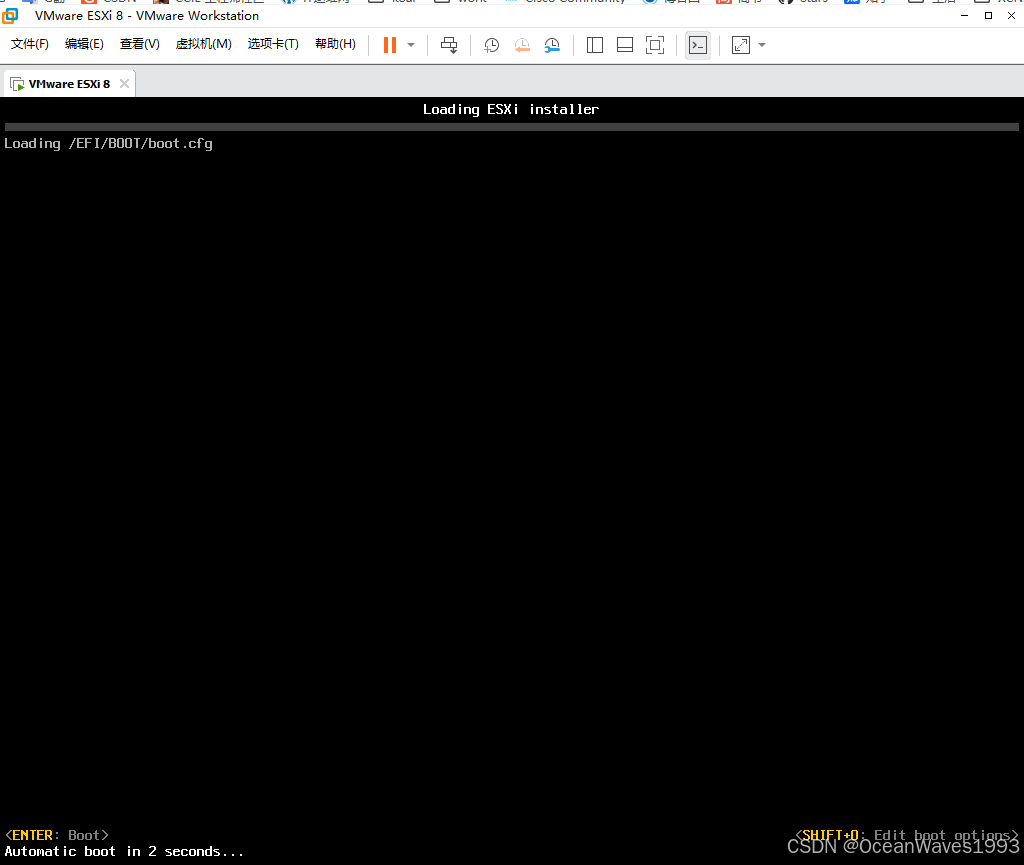Click the 'Loading ESXi installer' heading
The height and width of the screenshot is (865, 1024).
point(511,110)
